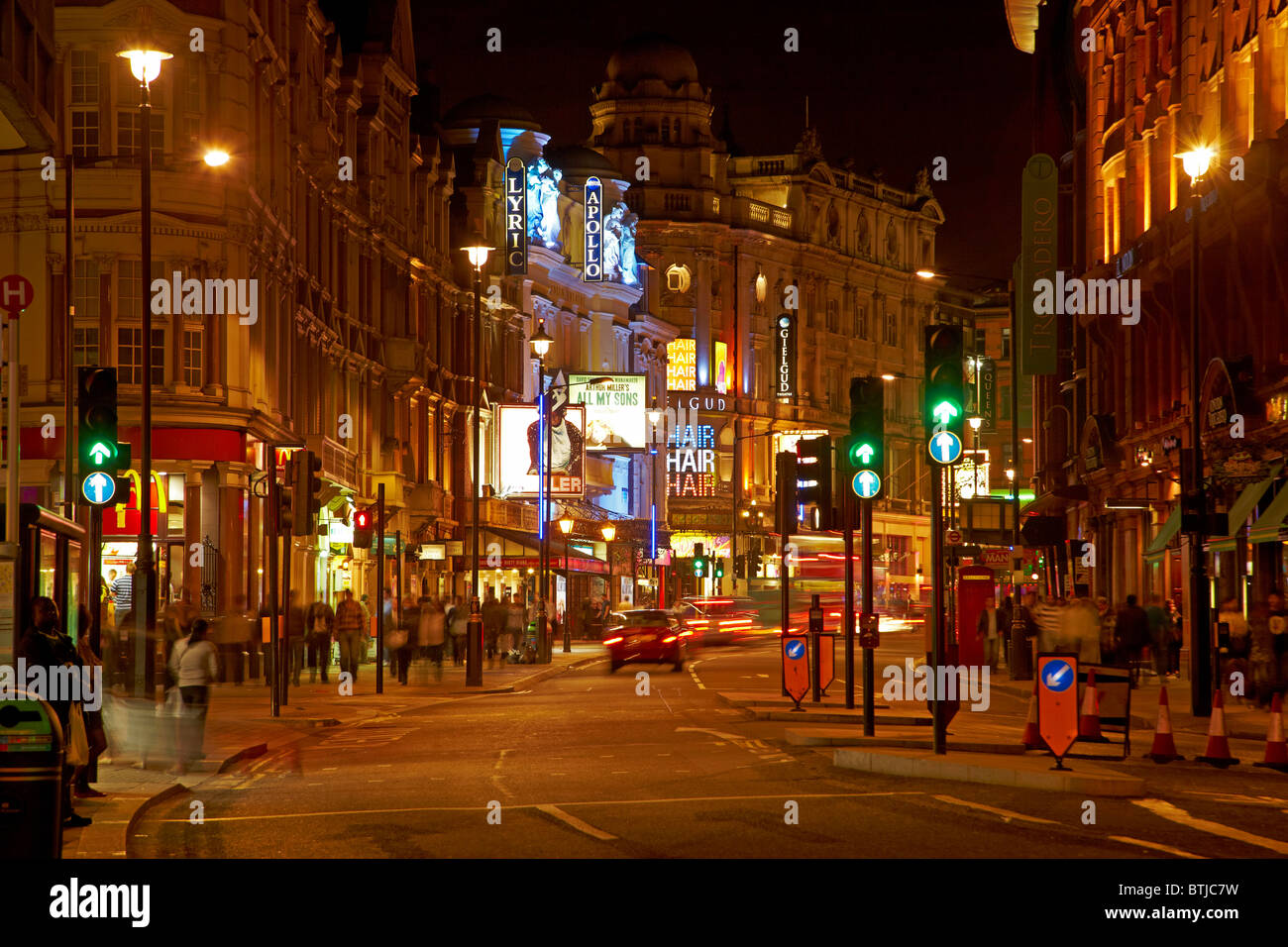1288x947 pixels.
Task: Click the red pedestrian signal light
Action: click(361, 519)
